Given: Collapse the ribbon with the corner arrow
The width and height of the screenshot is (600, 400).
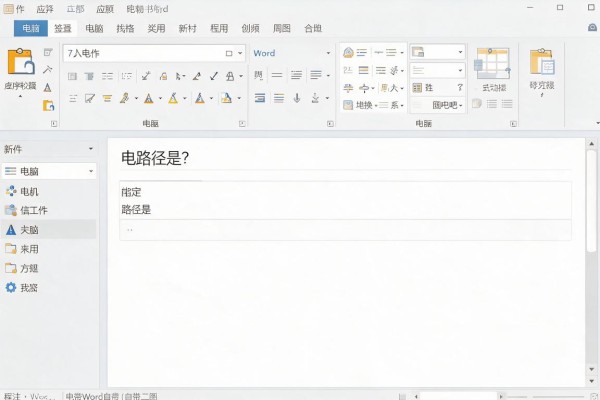Looking at the screenshot, I should (x=598, y=123).
